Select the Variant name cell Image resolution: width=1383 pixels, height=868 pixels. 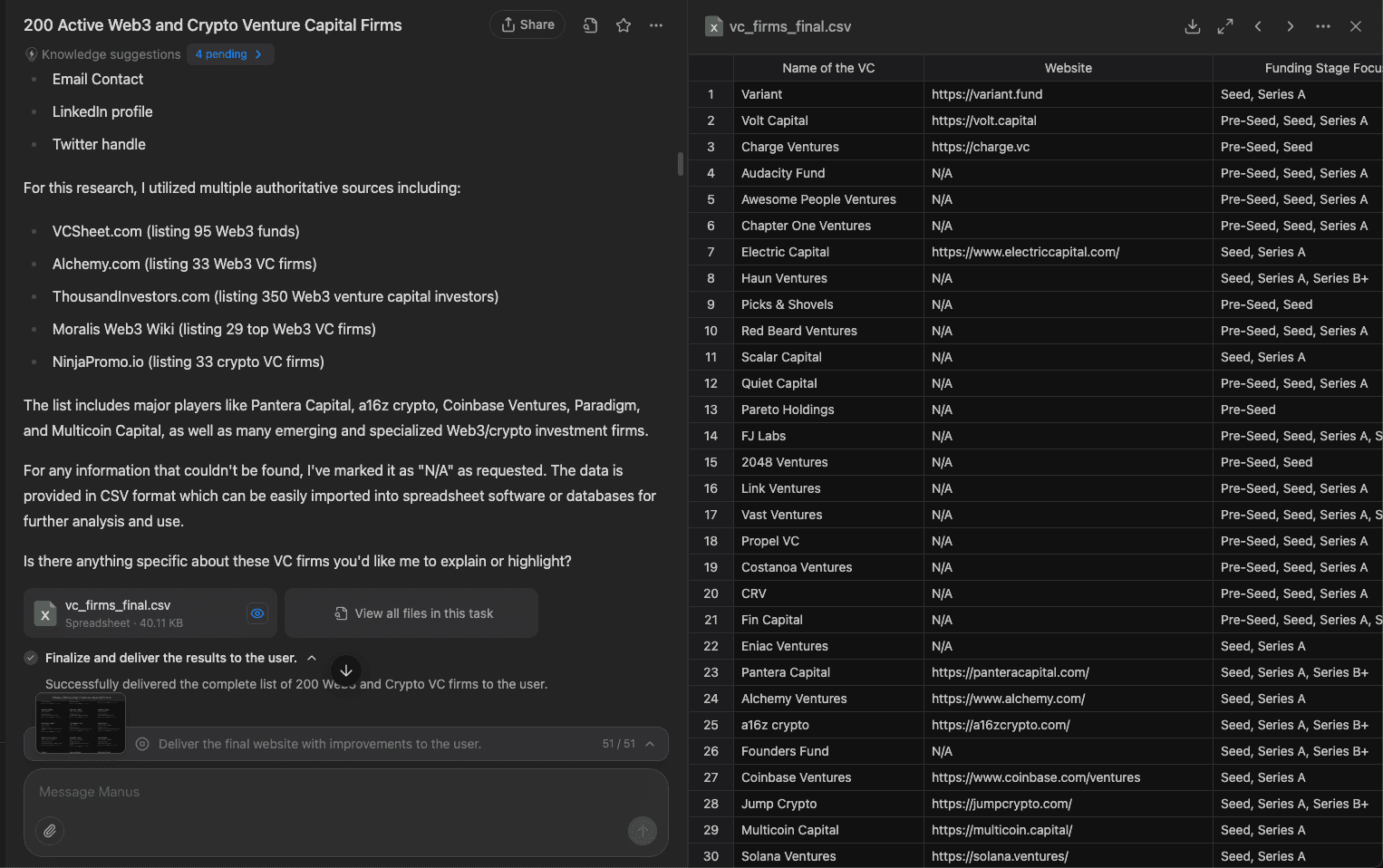coord(828,94)
